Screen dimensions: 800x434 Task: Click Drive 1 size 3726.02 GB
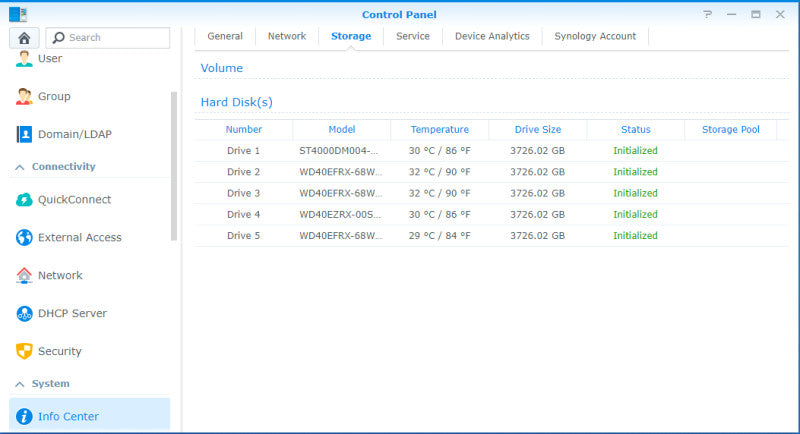tap(537, 151)
